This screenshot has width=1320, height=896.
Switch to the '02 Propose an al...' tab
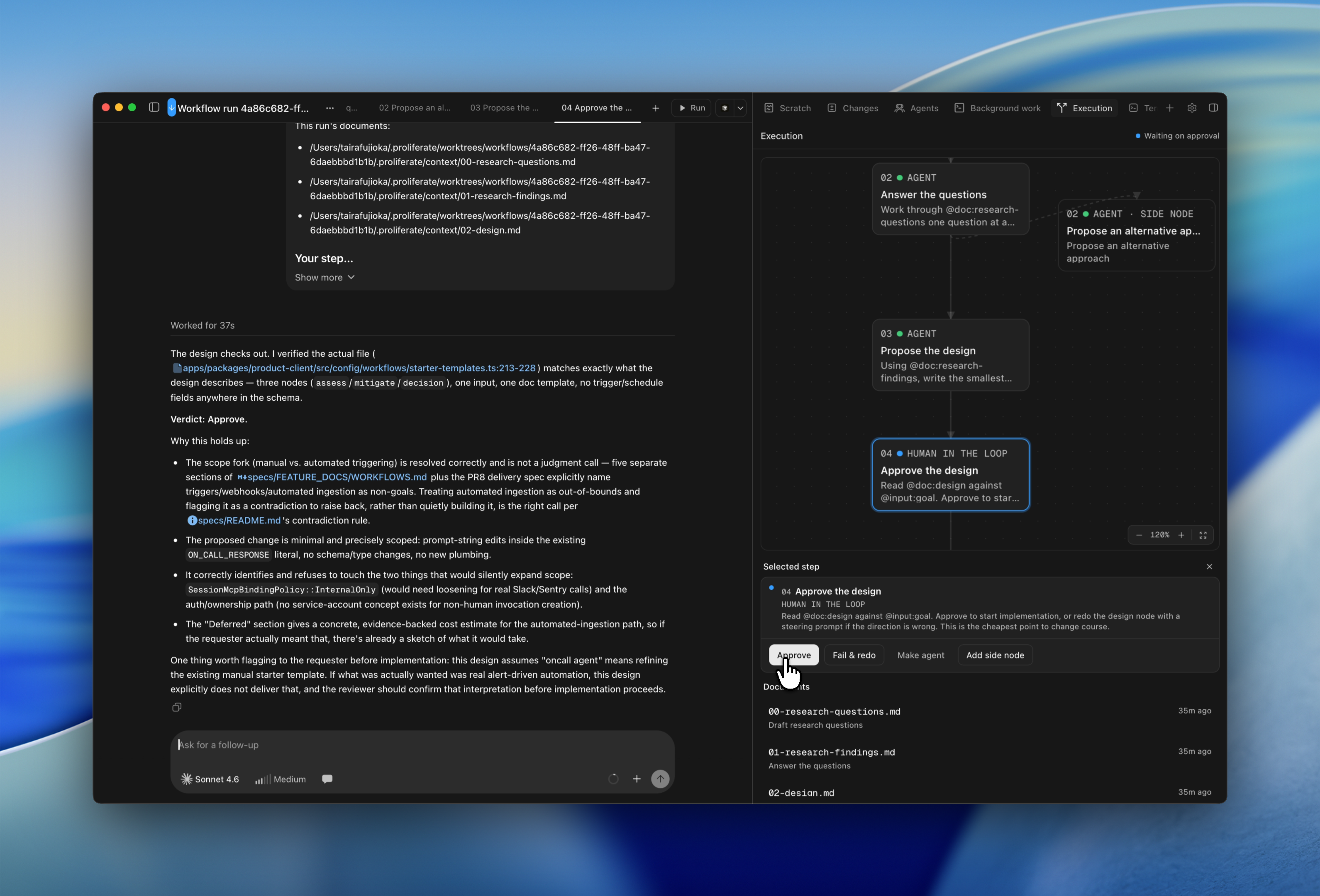(415, 108)
